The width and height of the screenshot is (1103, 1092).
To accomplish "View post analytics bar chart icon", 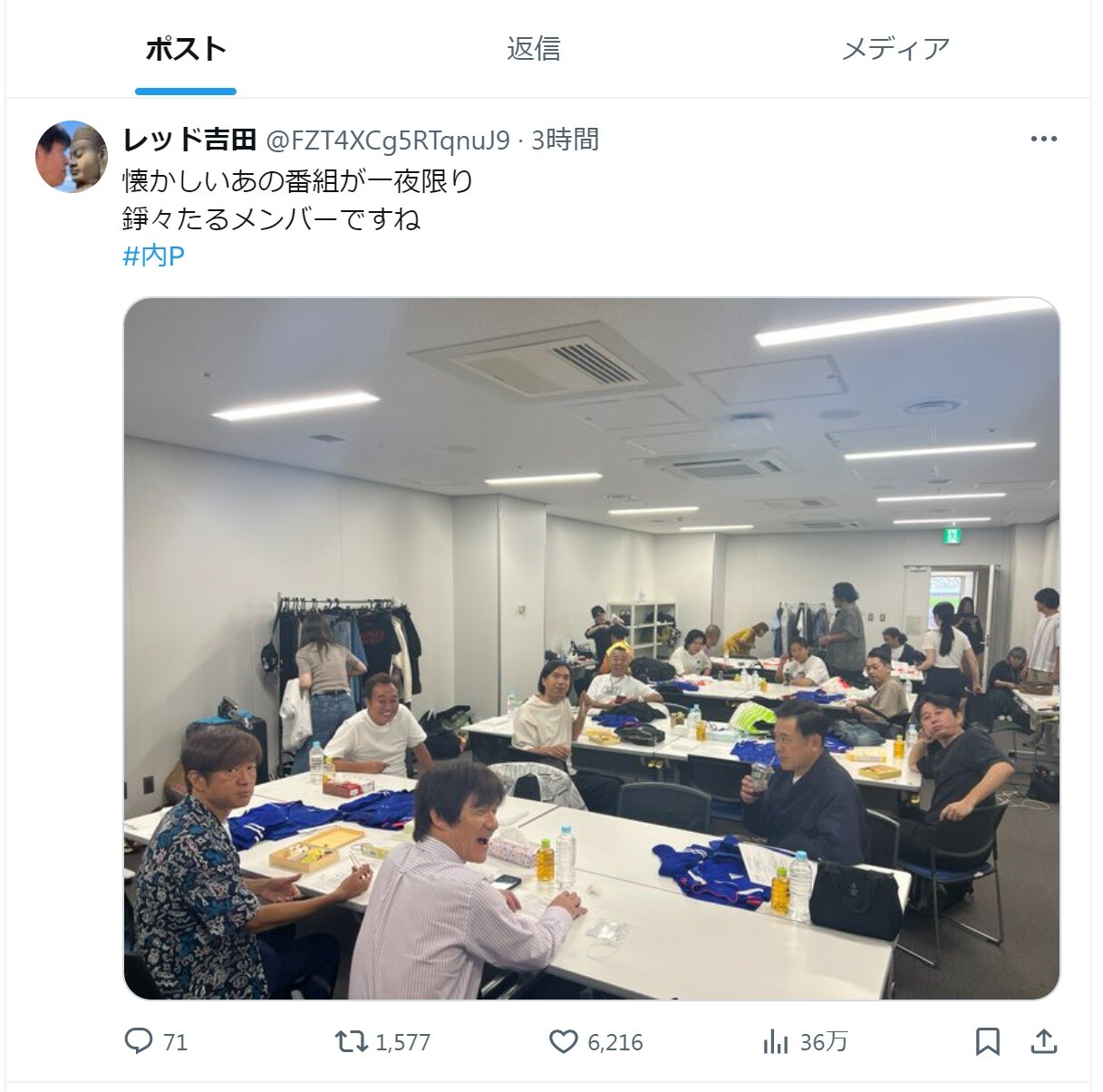I will 776,1041.
